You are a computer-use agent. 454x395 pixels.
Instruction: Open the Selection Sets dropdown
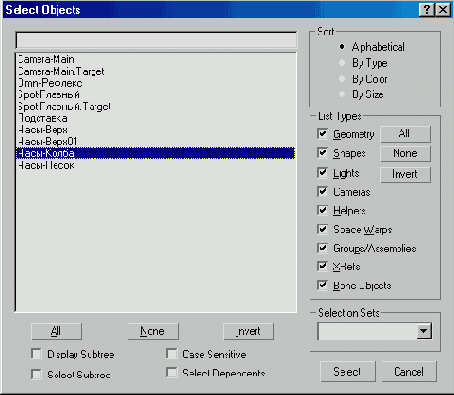(x=424, y=331)
